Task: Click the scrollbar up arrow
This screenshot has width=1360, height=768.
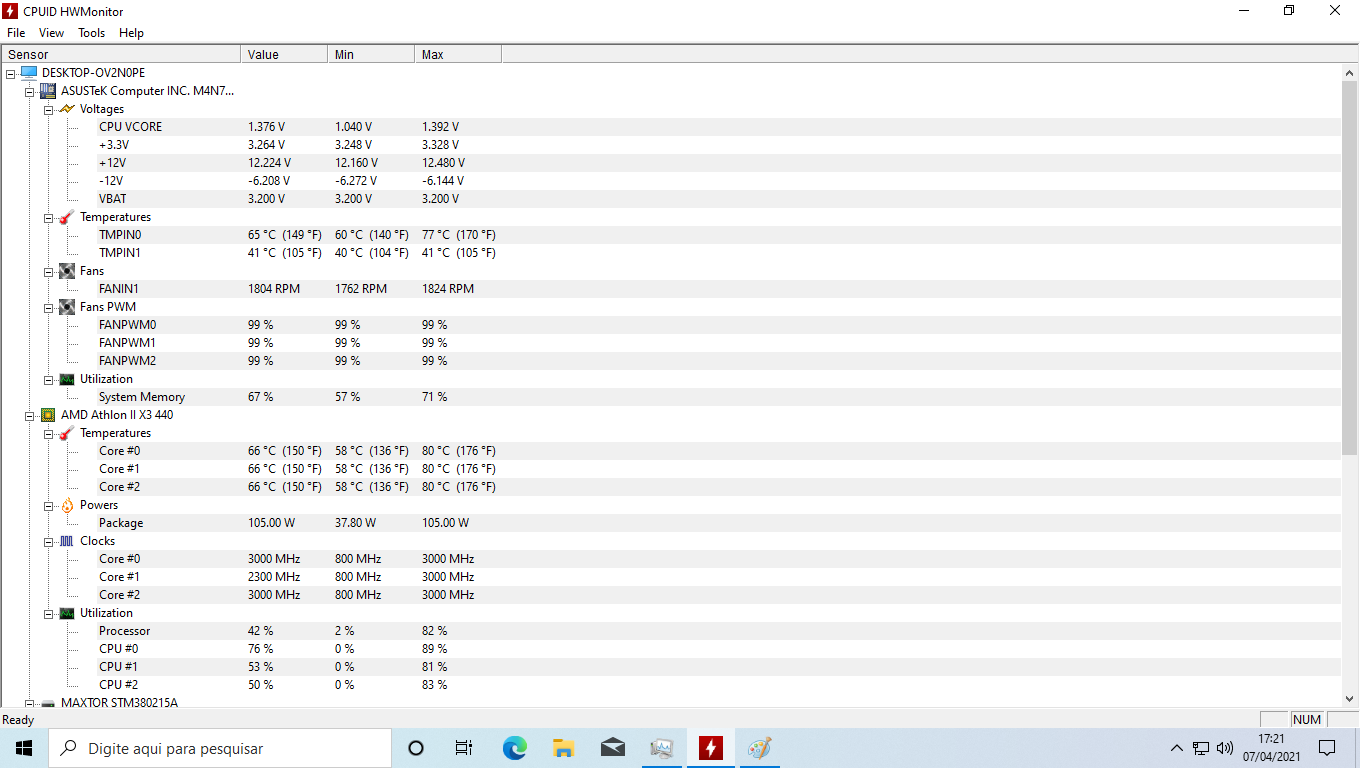Action: pos(1350,73)
